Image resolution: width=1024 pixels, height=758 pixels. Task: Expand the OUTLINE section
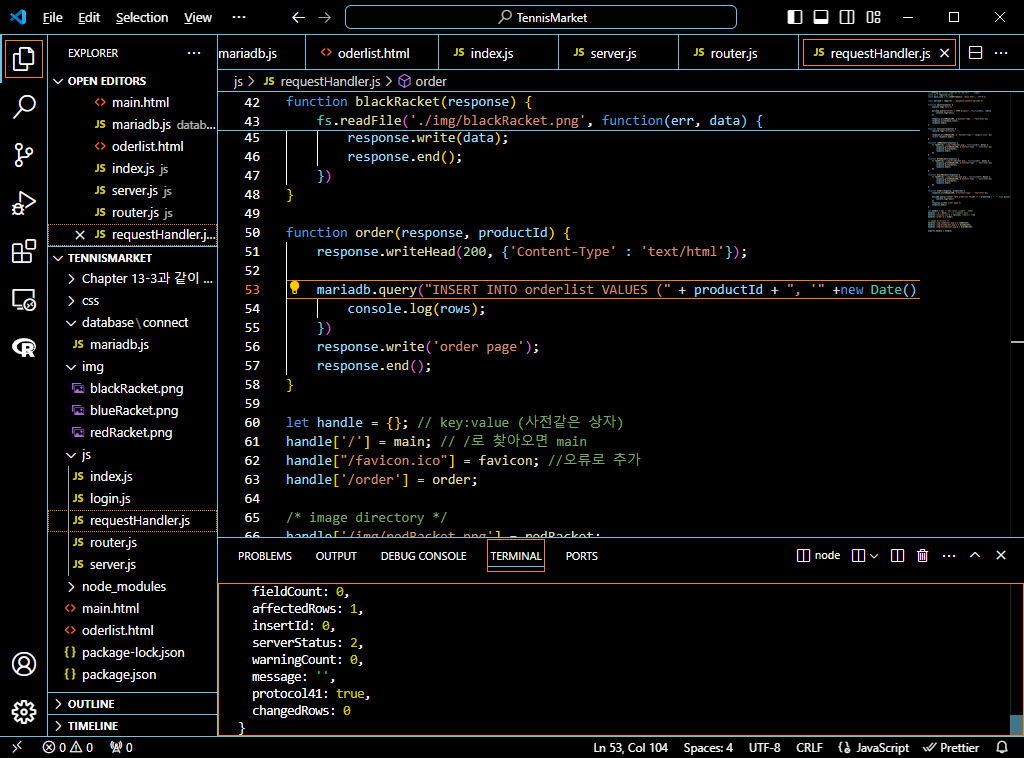tap(133, 704)
